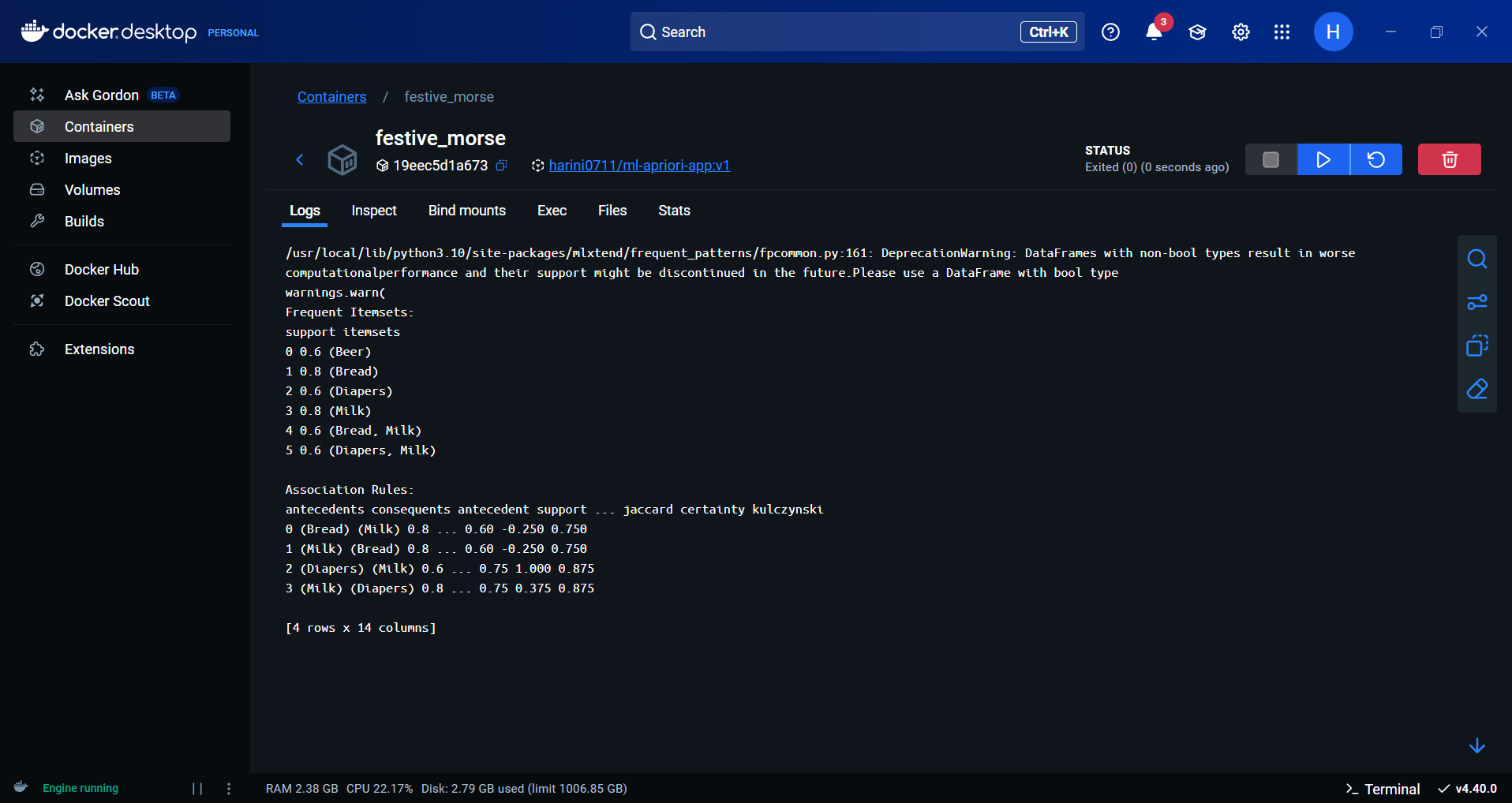The height and width of the screenshot is (803, 1512).
Task: Click the Engine running status
Action: click(80, 788)
